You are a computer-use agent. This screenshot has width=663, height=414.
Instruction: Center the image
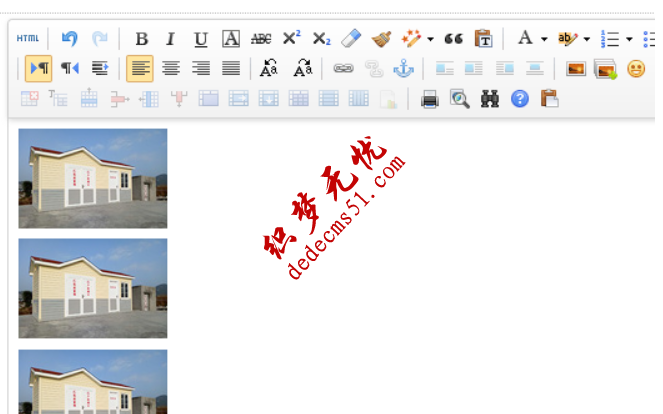[x=535, y=68]
